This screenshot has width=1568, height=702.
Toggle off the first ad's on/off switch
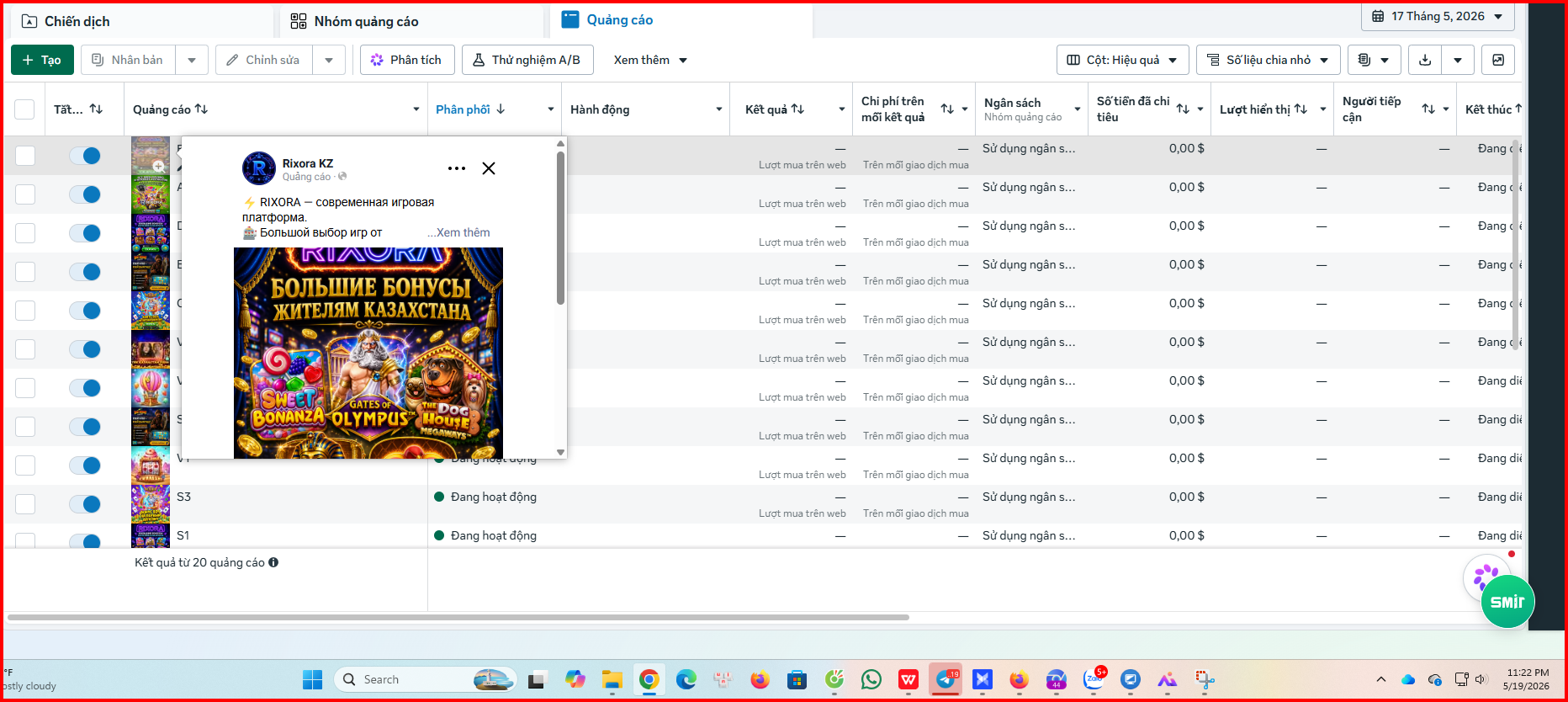pos(85,156)
